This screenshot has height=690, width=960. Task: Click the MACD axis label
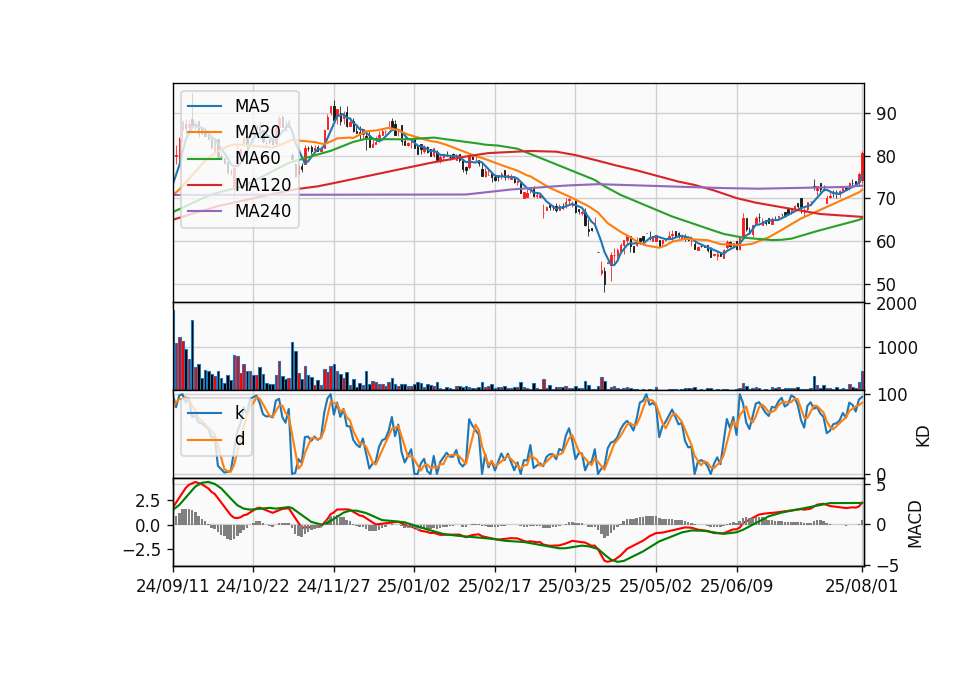pyautogui.click(x=915, y=524)
